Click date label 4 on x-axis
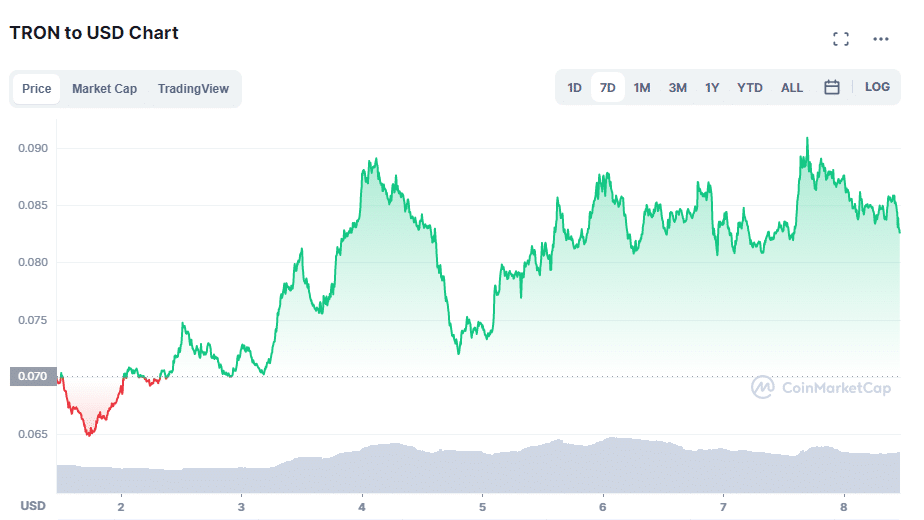The height and width of the screenshot is (520, 924). point(362,507)
